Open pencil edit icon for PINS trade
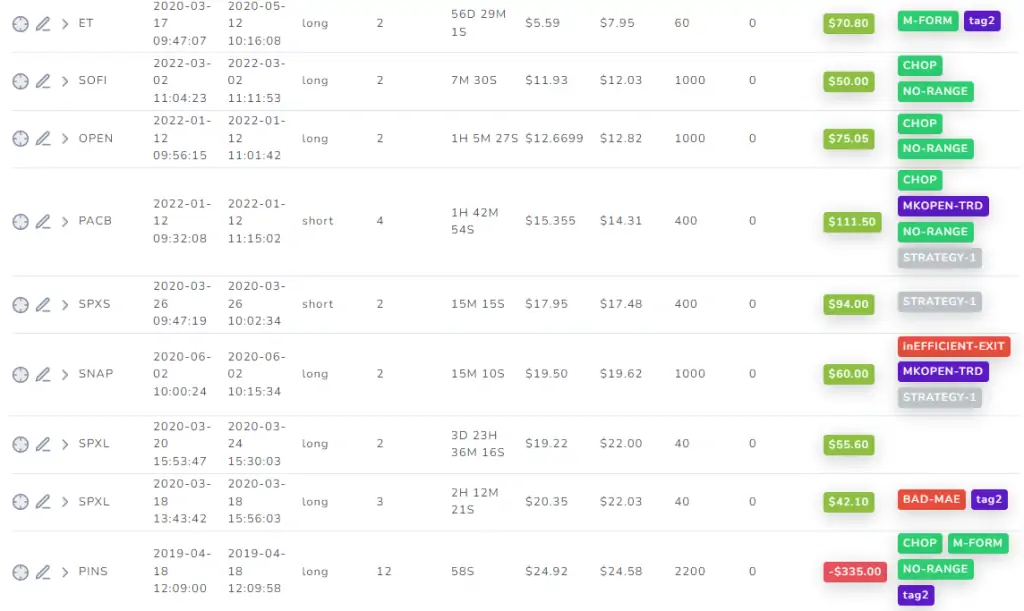The width and height of the screenshot is (1024, 611). 43,572
